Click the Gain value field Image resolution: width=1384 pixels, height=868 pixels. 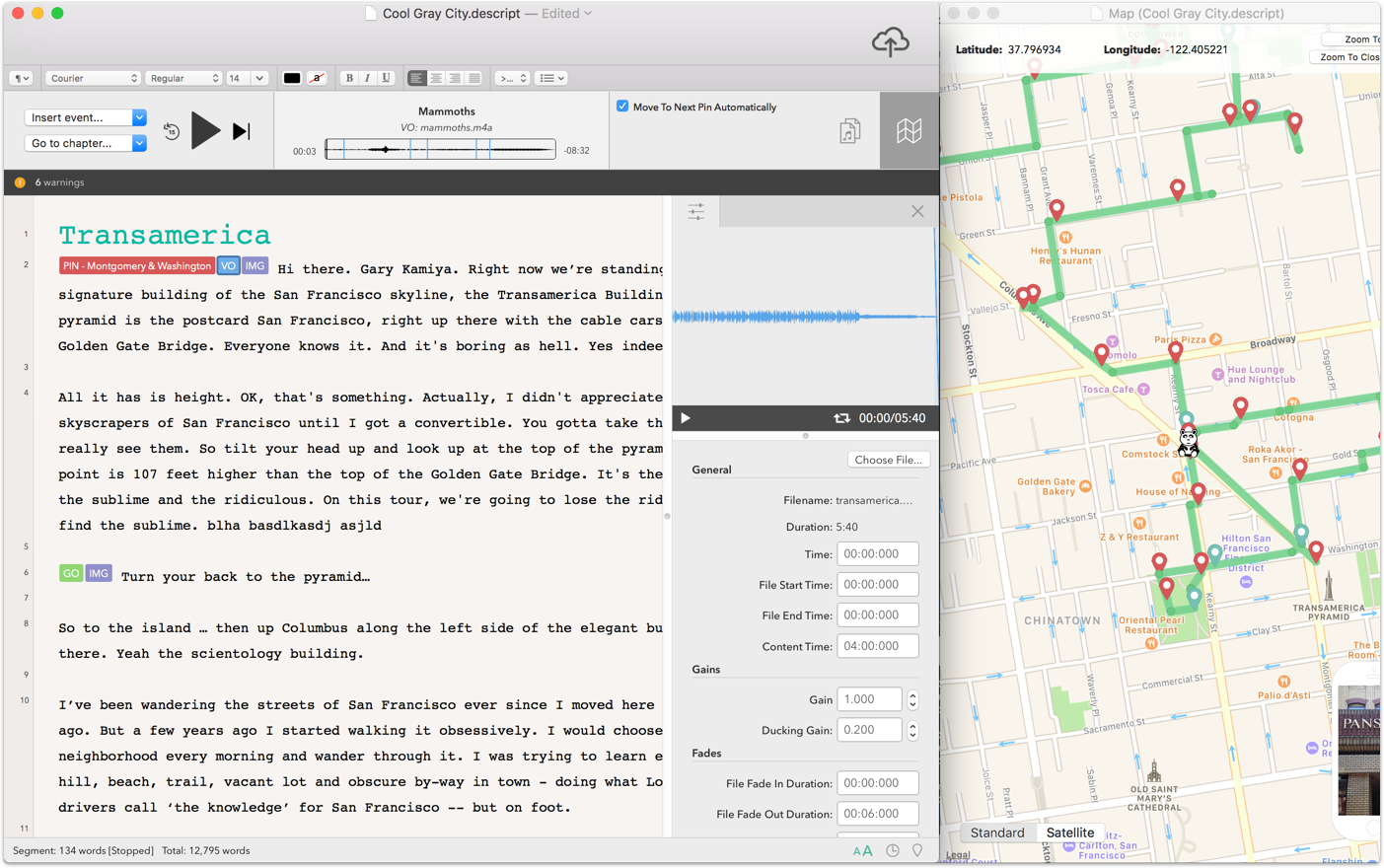click(x=869, y=699)
